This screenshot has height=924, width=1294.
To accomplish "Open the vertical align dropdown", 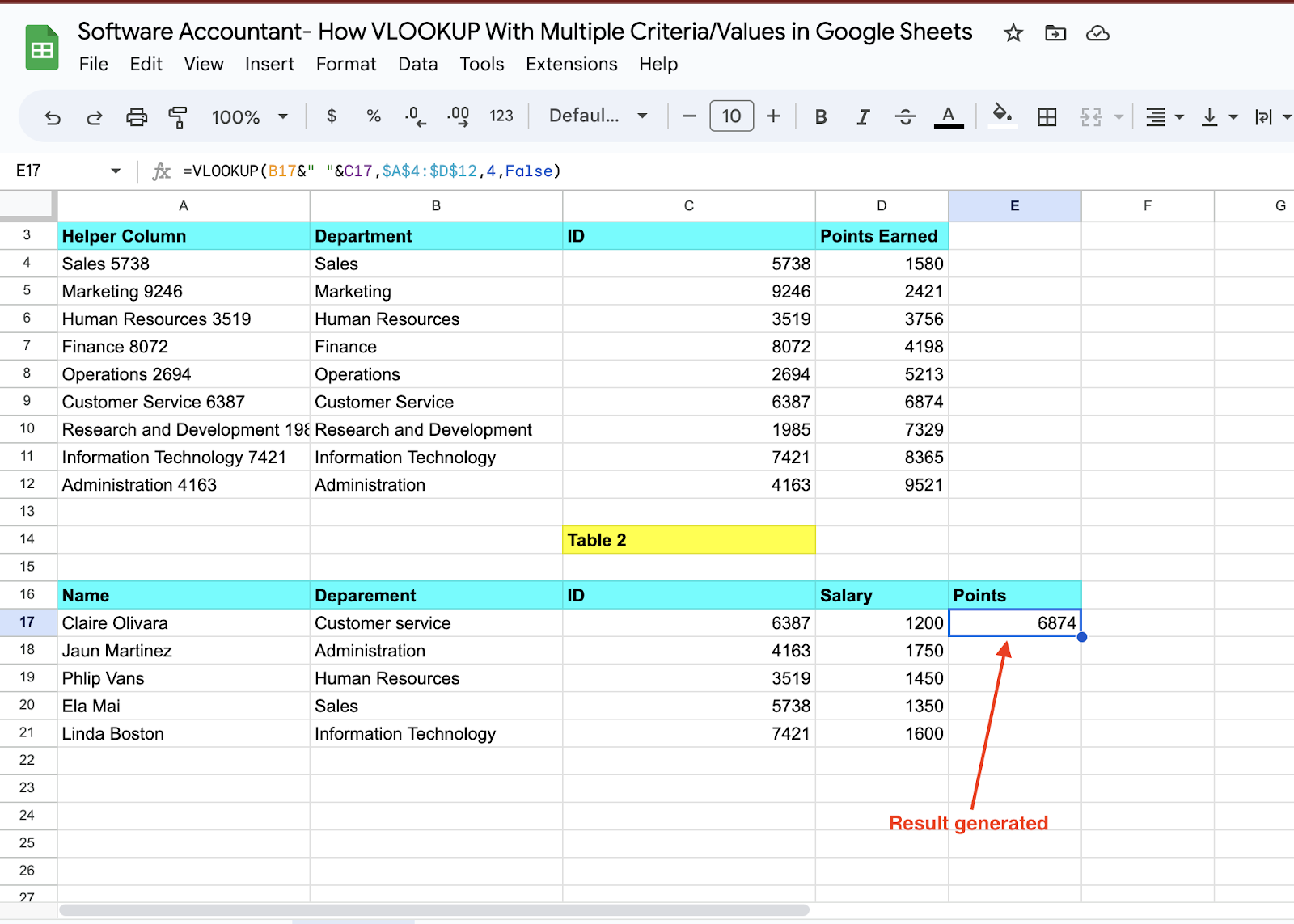I will (x=1219, y=117).
